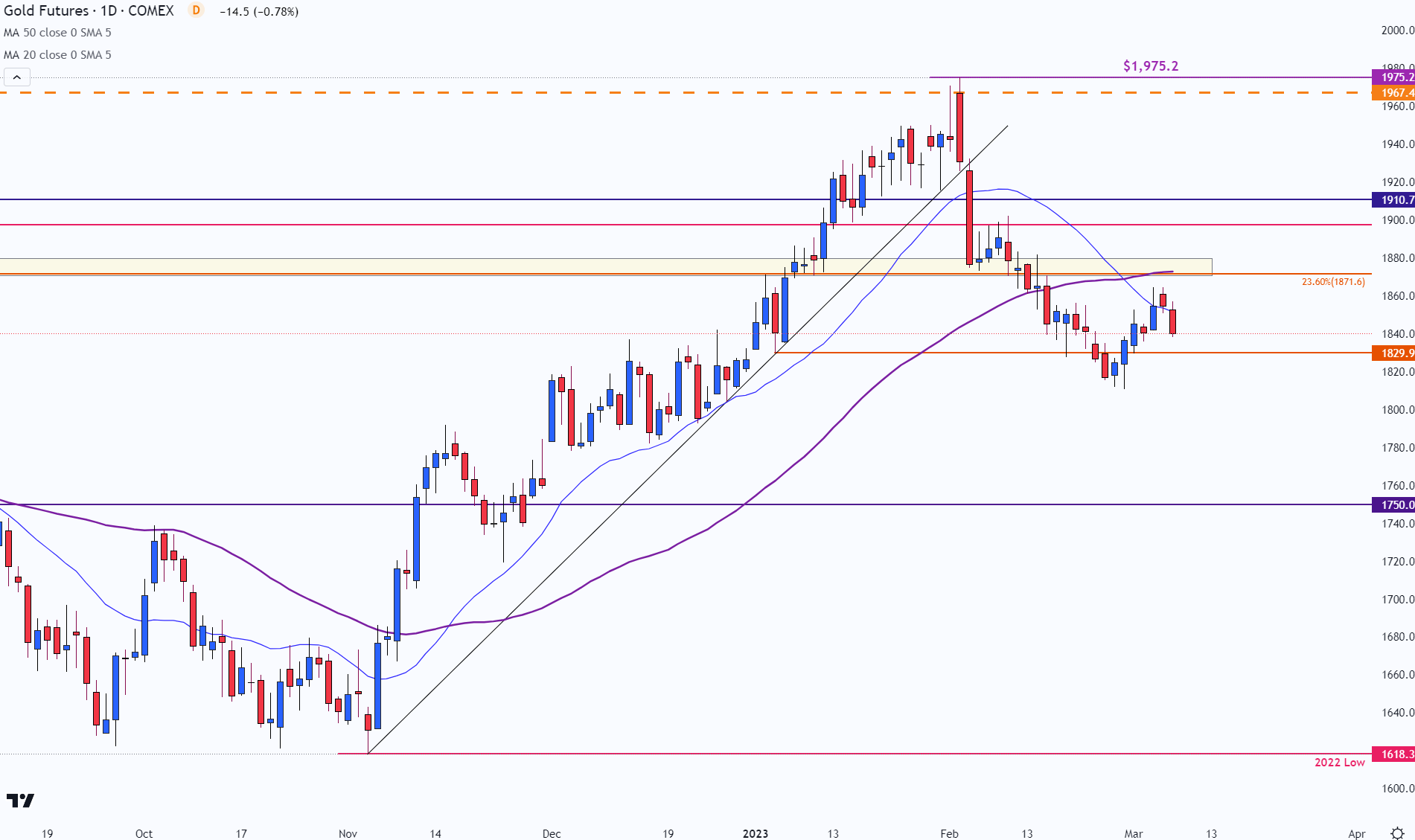Image resolution: width=1415 pixels, height=840 pixels.
Task: Select the $1,975.2 text annotation
Action: pos(1151,66)
